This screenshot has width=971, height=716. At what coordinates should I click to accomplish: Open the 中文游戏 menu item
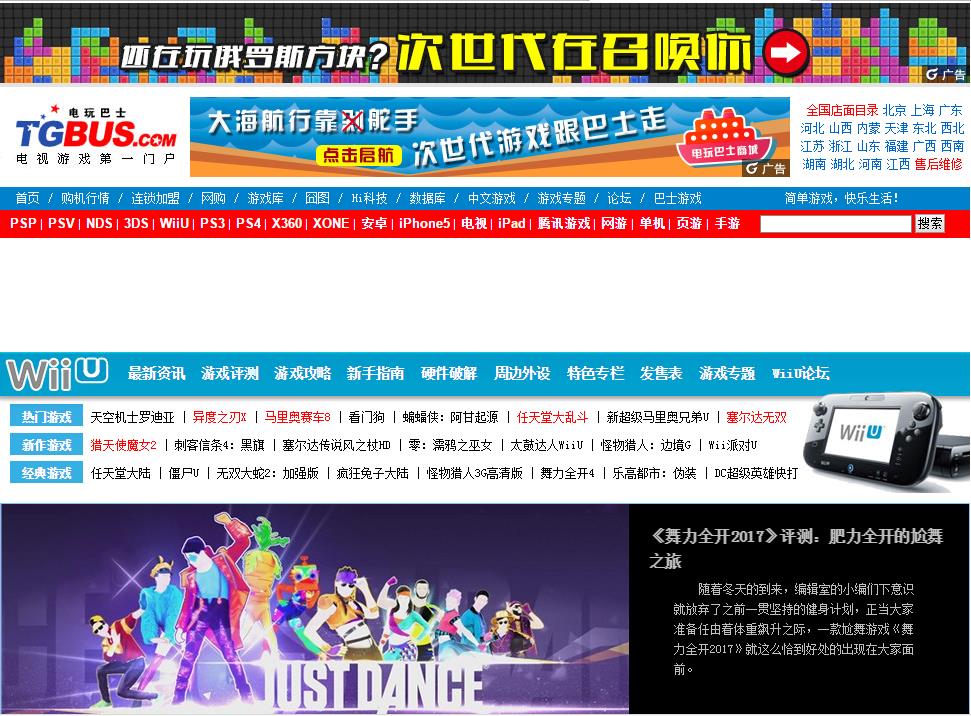click(x=492, y=198)
